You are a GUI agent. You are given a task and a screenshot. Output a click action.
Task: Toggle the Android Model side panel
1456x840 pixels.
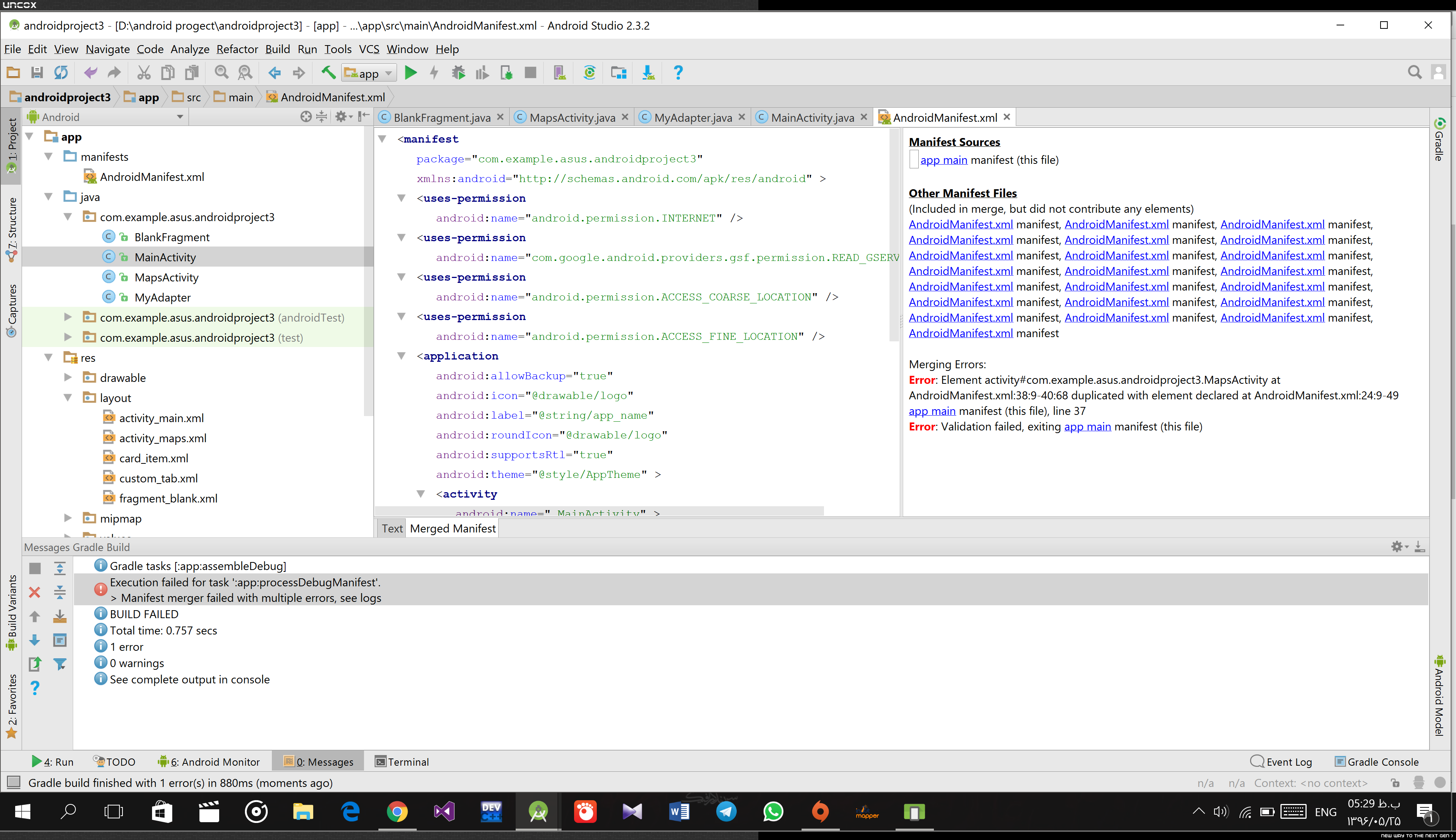[x=1439, y=696]
